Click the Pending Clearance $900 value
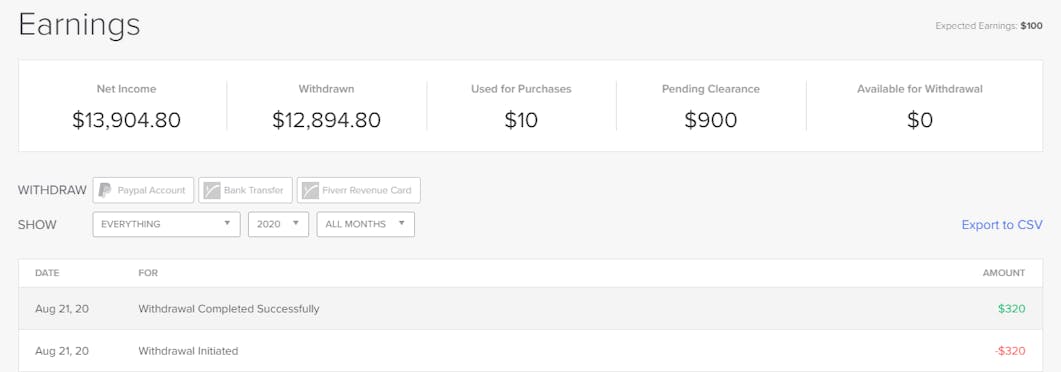 (x=710, y=120)
